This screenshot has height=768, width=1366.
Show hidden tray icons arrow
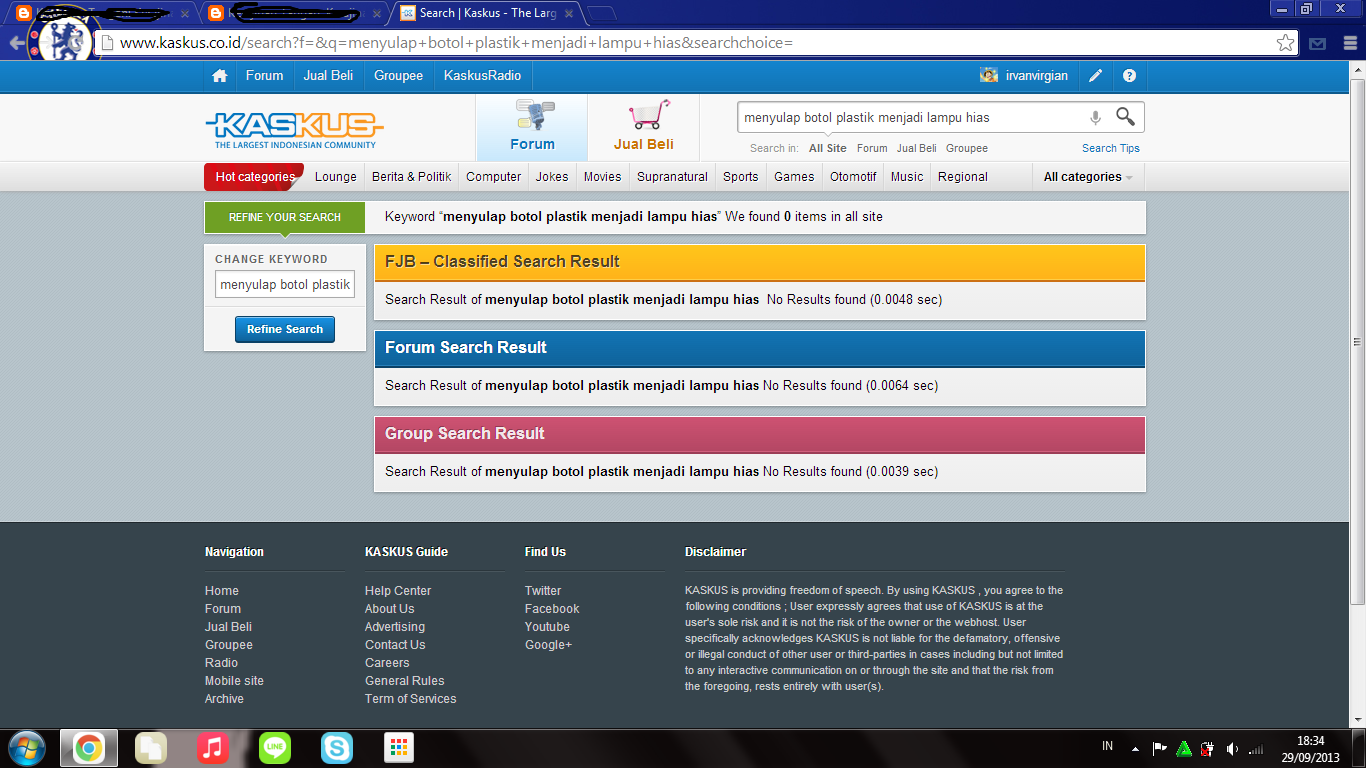[1135, 749]
